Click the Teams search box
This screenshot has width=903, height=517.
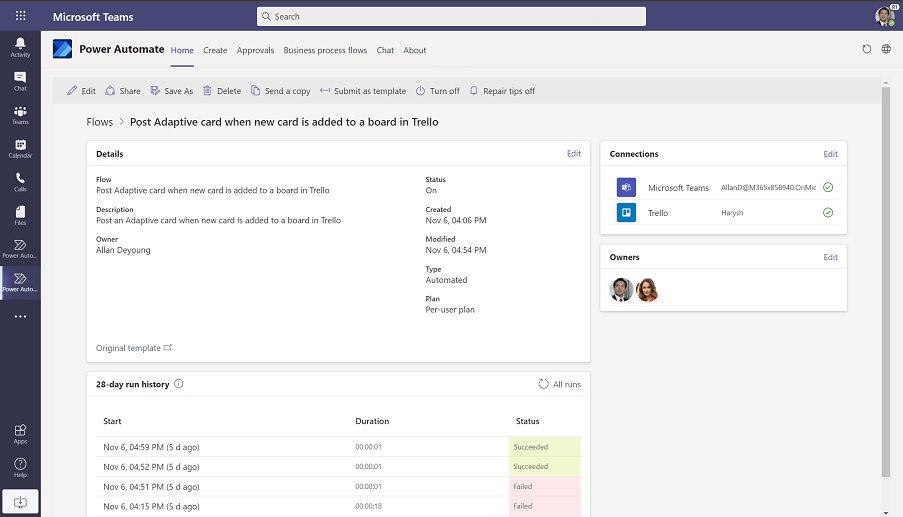[451, 17]
